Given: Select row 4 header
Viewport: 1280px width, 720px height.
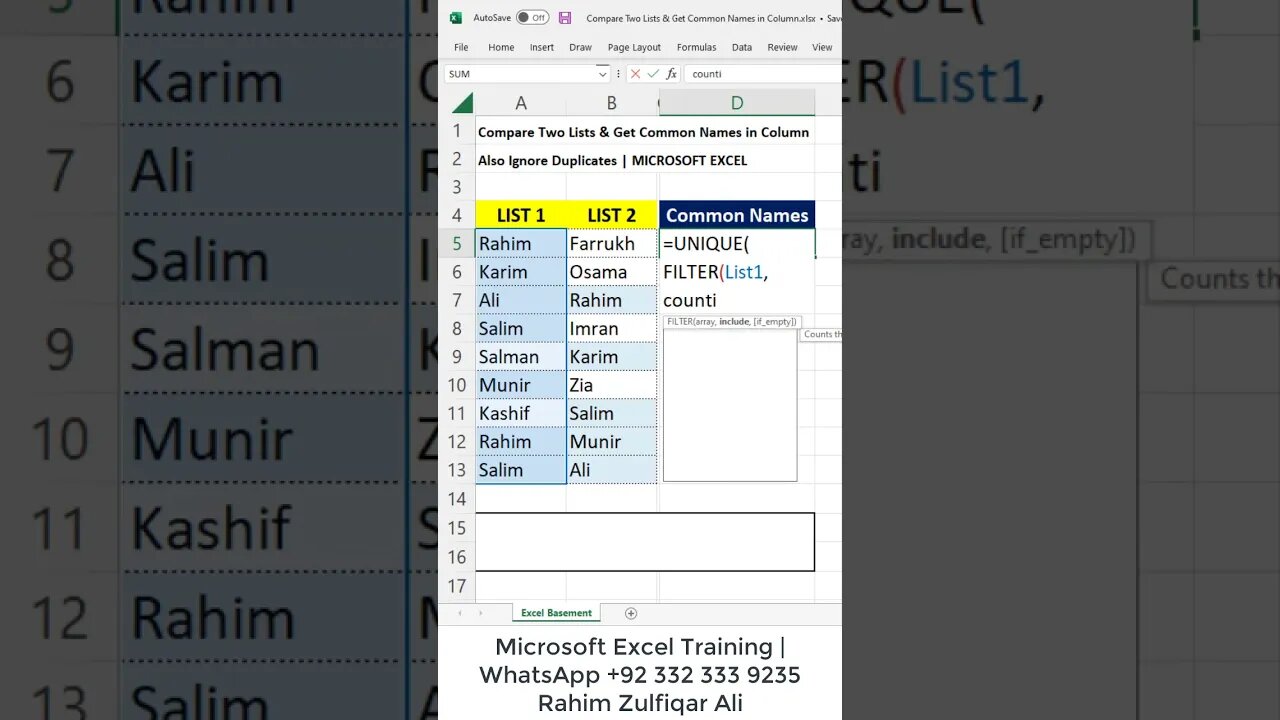Looking at the screenshot, I should (457, 215).
